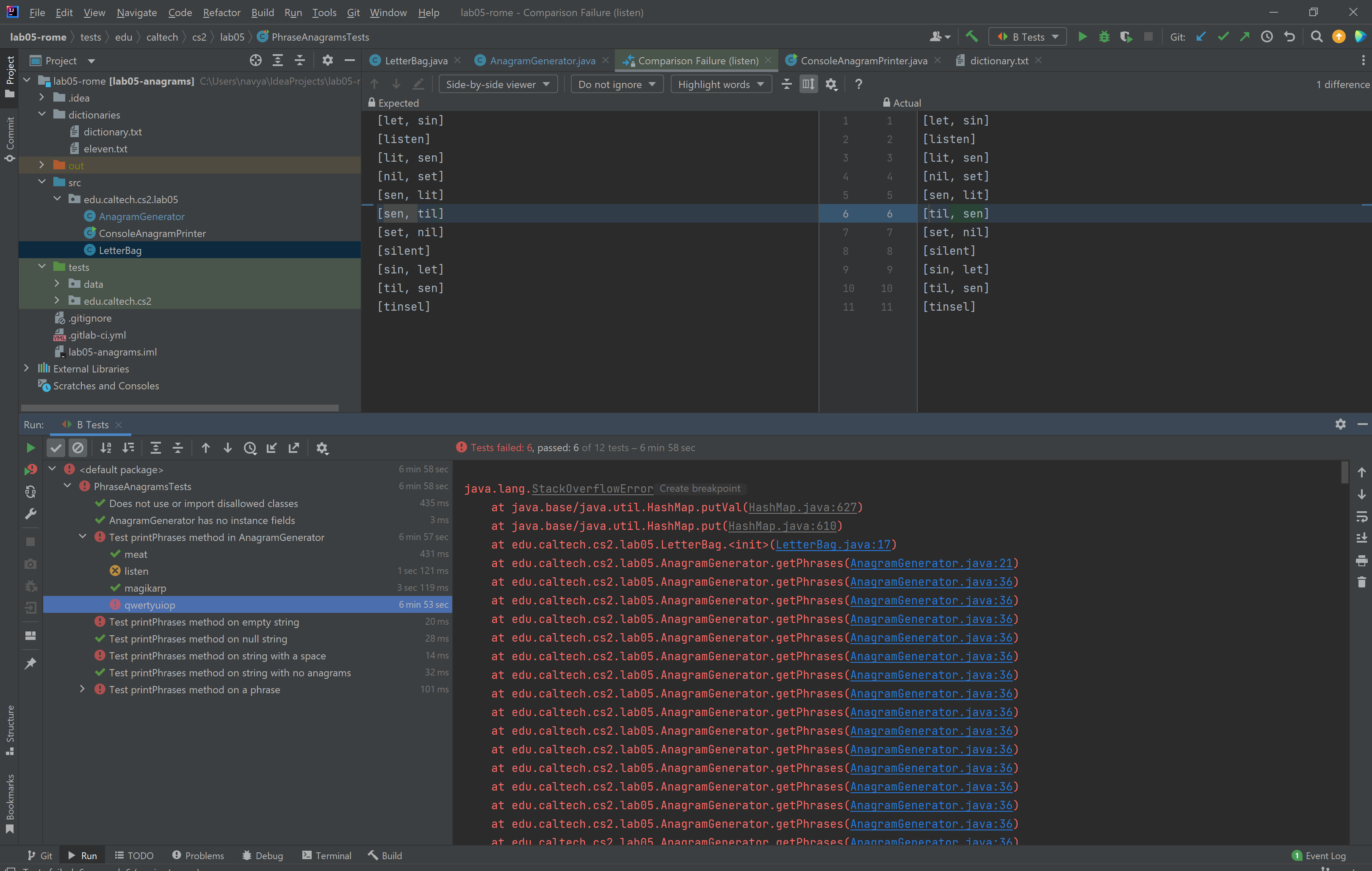Open Search Everywhere magnifier icon
Viewport: 1372px width, 871px height.
coord(1316,37)
